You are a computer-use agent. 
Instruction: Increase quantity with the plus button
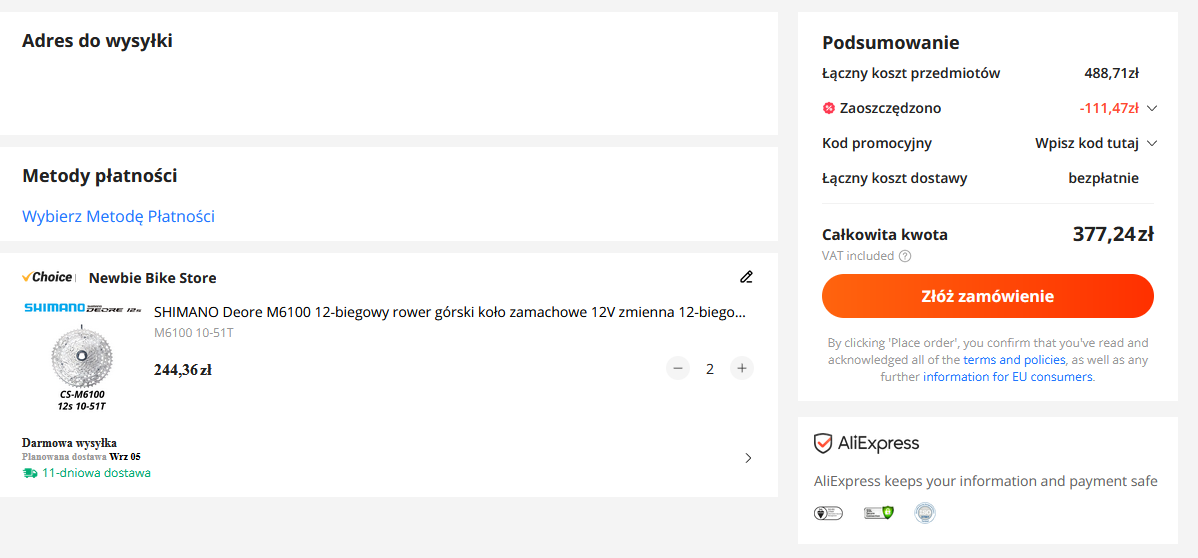pyautogui.click(x=741, y=368)
